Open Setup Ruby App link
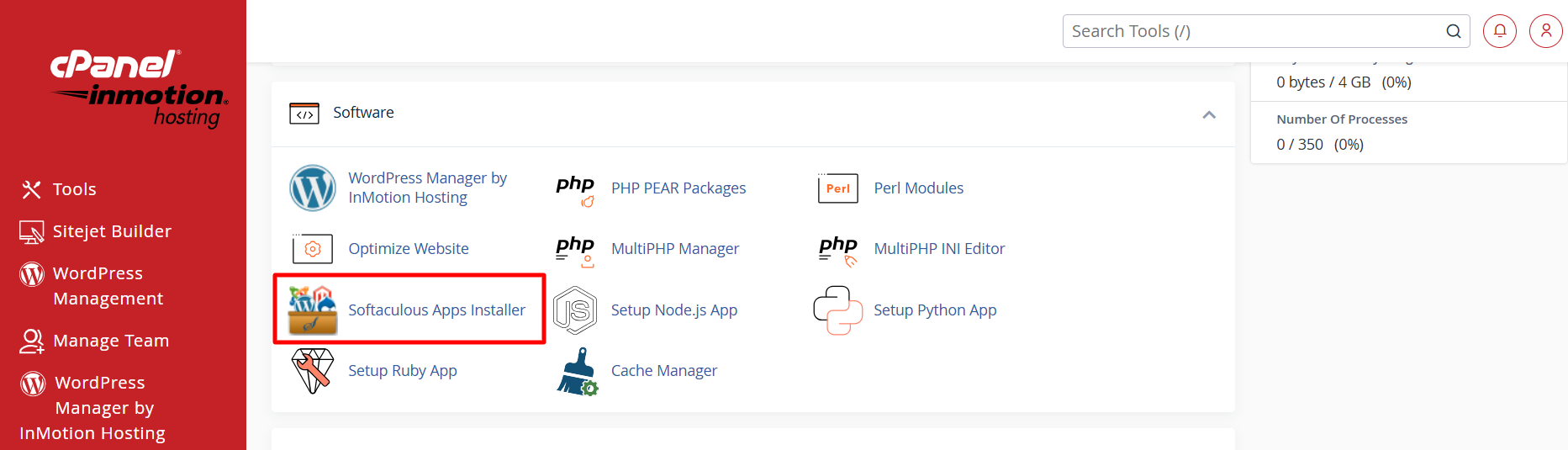This screenshot has width=1568, height=450. pos(403,371)
